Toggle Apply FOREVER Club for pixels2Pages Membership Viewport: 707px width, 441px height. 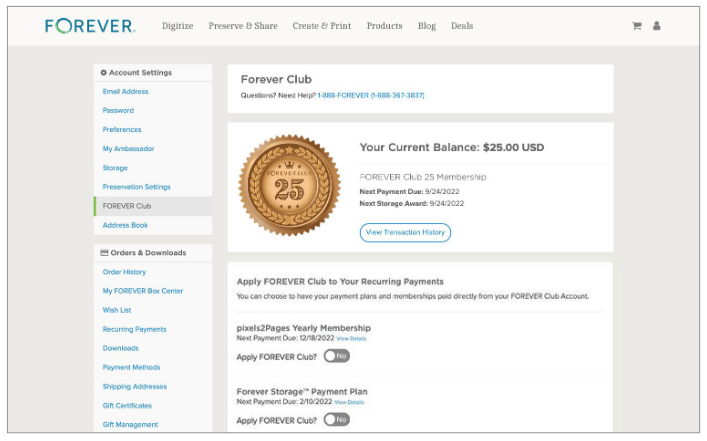[336, 356]
